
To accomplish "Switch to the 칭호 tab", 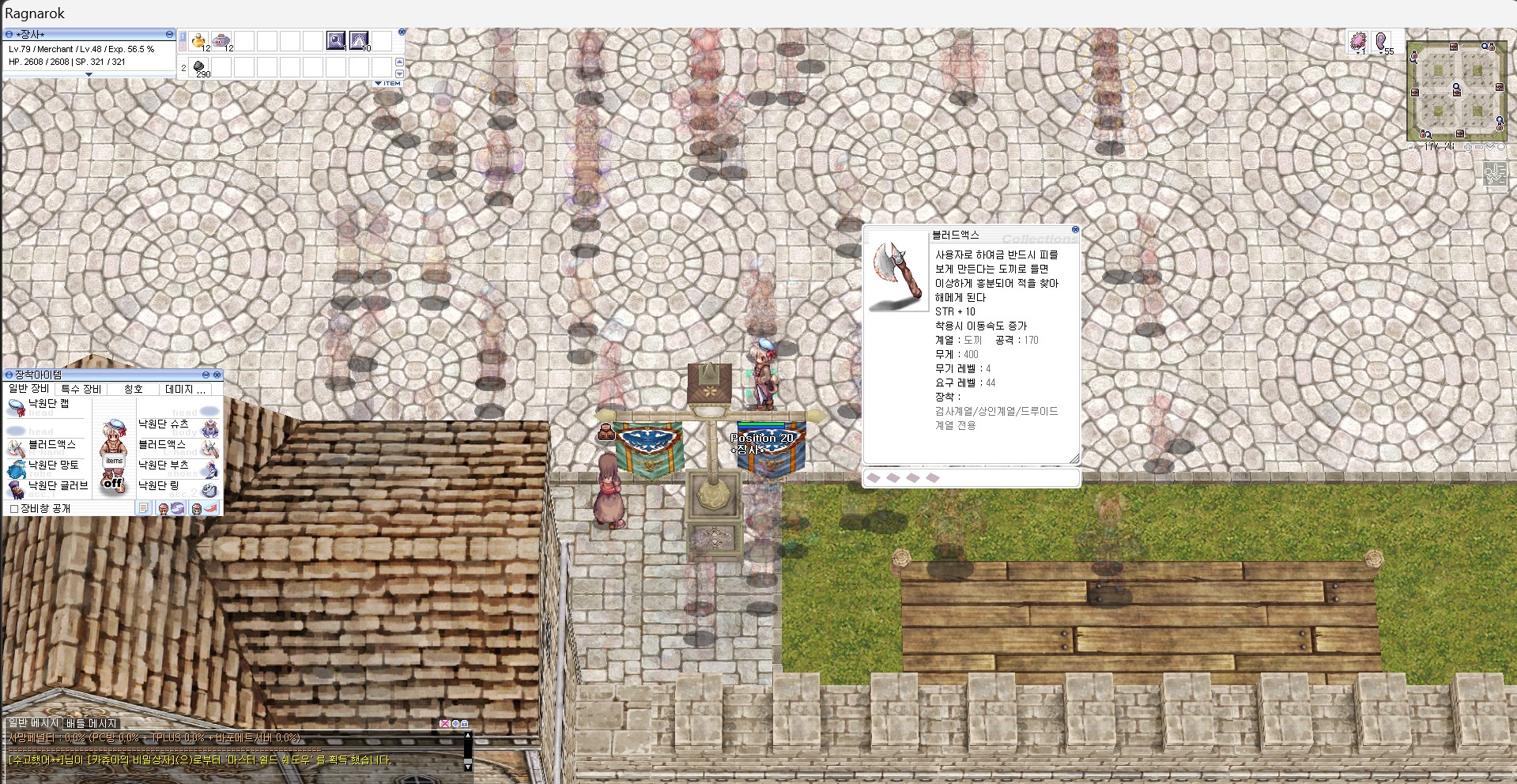I will pos(134,389).
